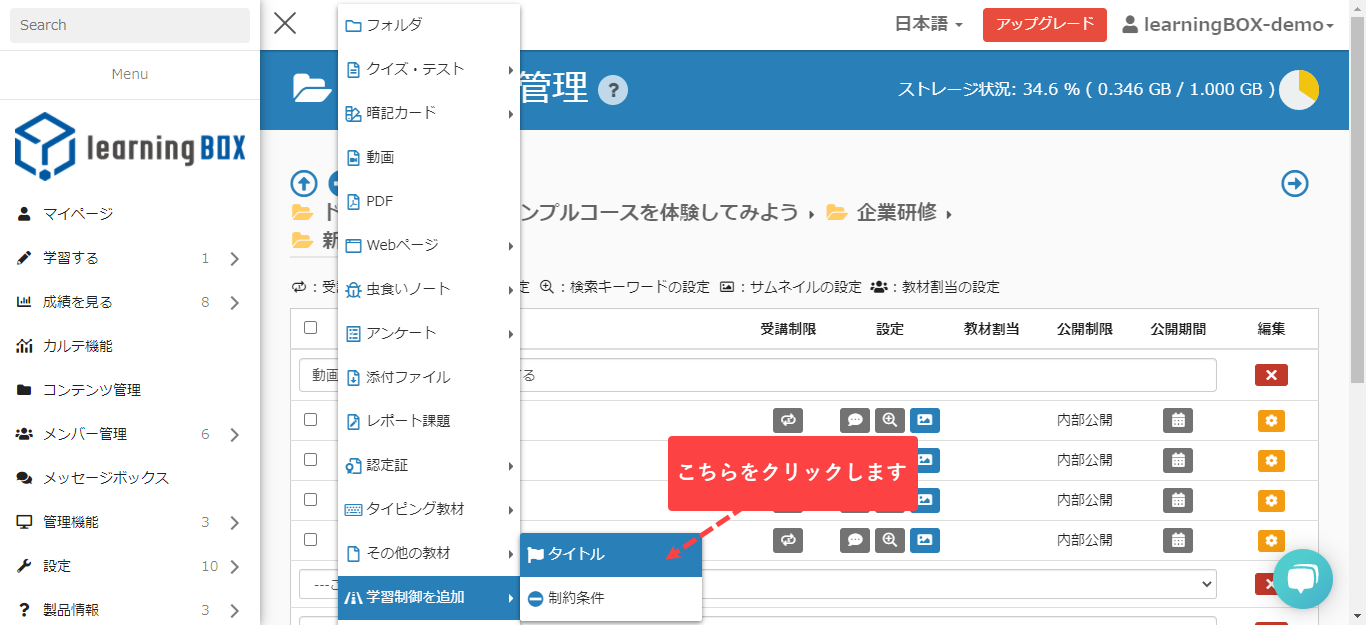Viewport: 1366px width, 625px height.
Task: Click the first row's thumbnail image setting icon
Action: tap(925, 421)
